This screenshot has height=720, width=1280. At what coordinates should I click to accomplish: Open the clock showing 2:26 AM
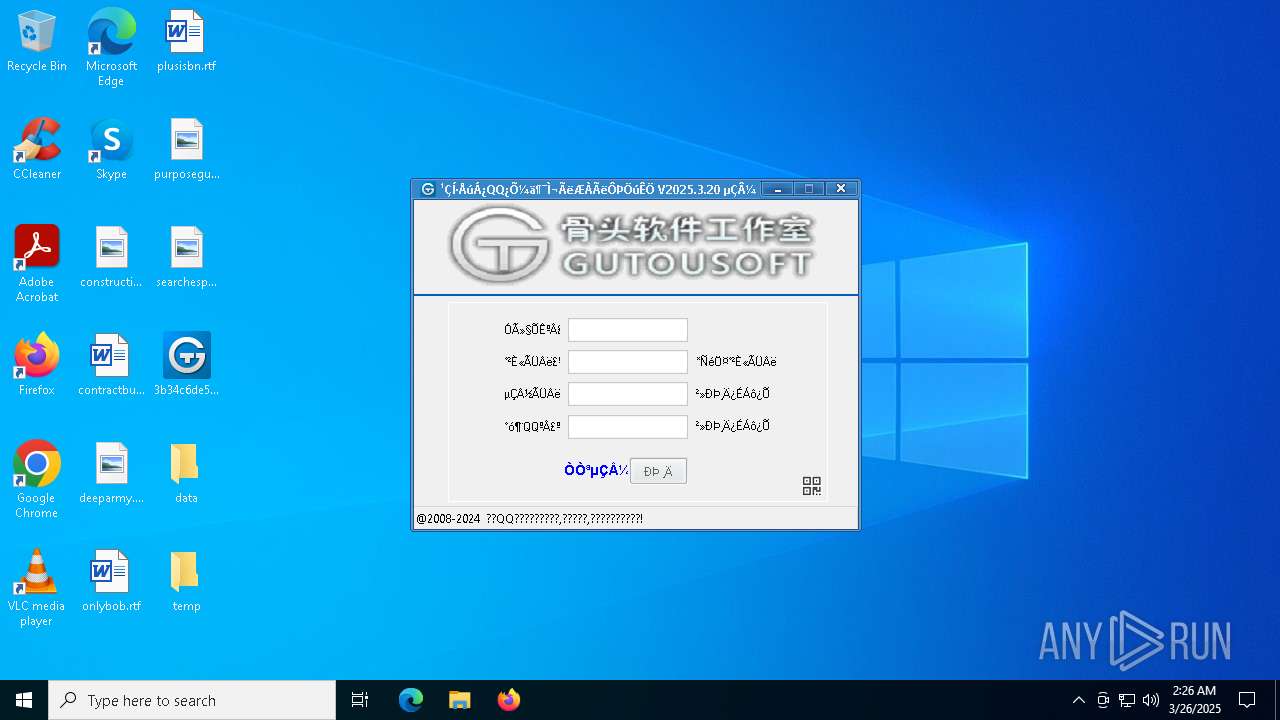pyautogui.click(x=1195, y=700)
